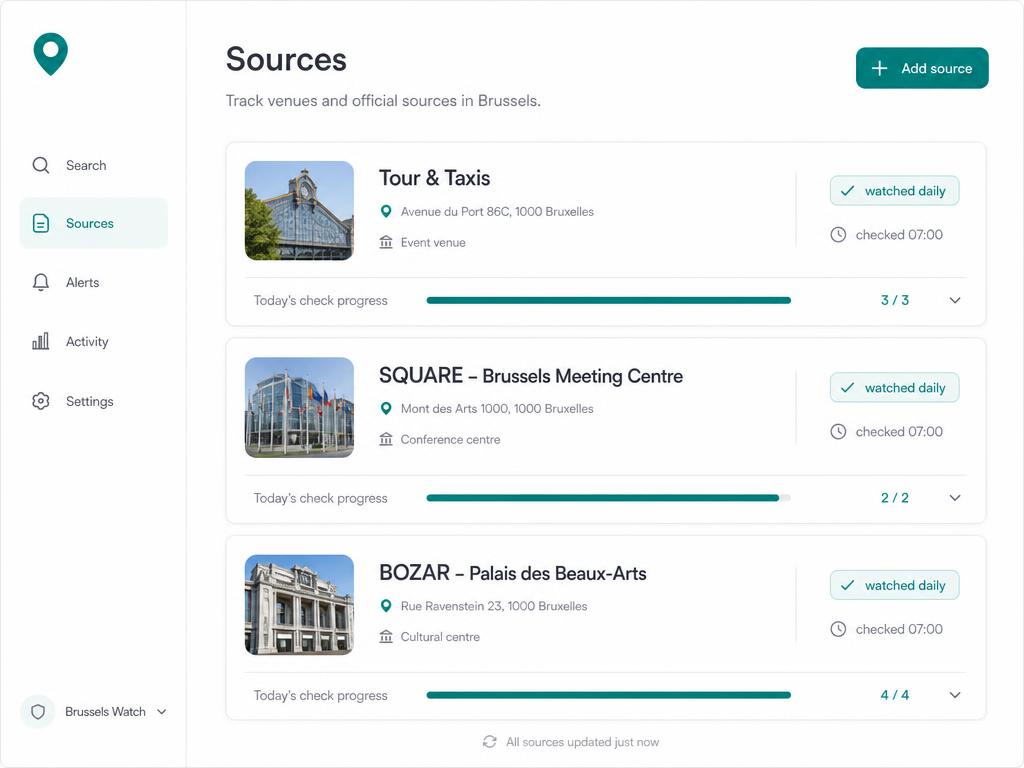Click checked 07:00 in BOZAR card

click(899, 629)
